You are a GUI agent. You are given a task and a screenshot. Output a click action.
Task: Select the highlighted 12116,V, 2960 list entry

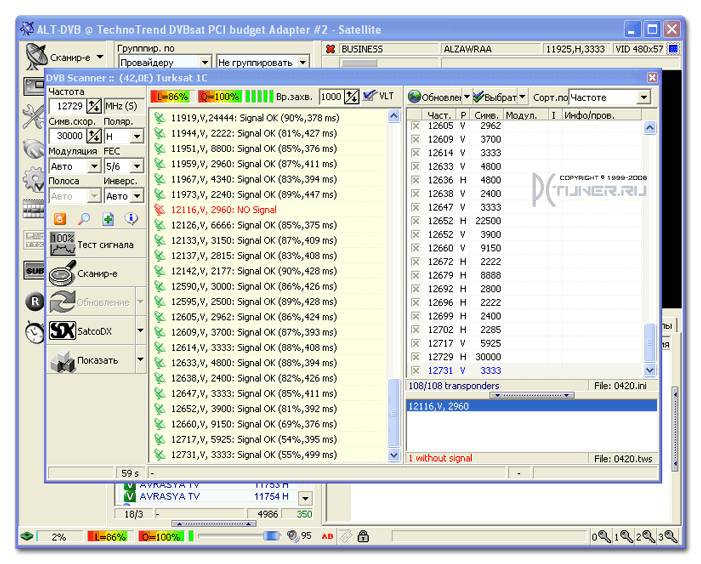[x=532, y=406]
